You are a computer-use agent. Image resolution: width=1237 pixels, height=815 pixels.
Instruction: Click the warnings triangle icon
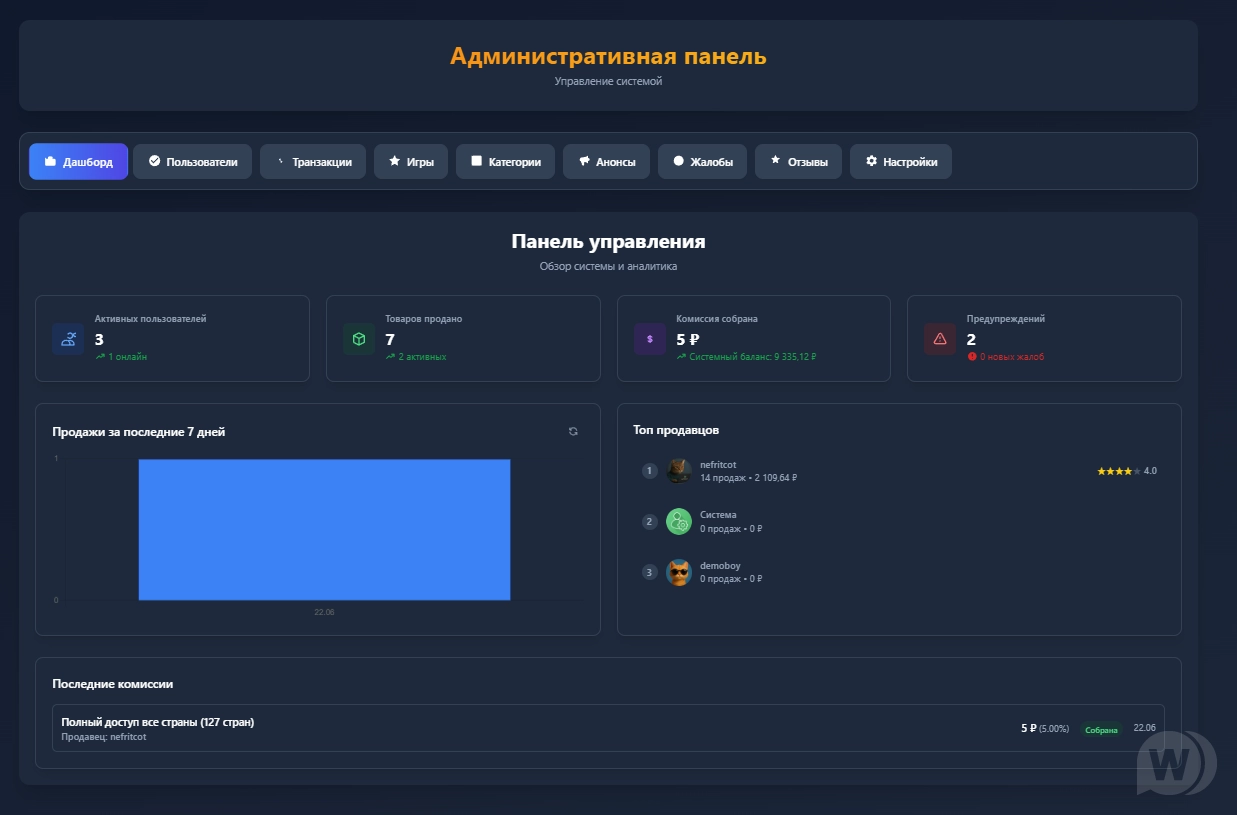point(940,339)
